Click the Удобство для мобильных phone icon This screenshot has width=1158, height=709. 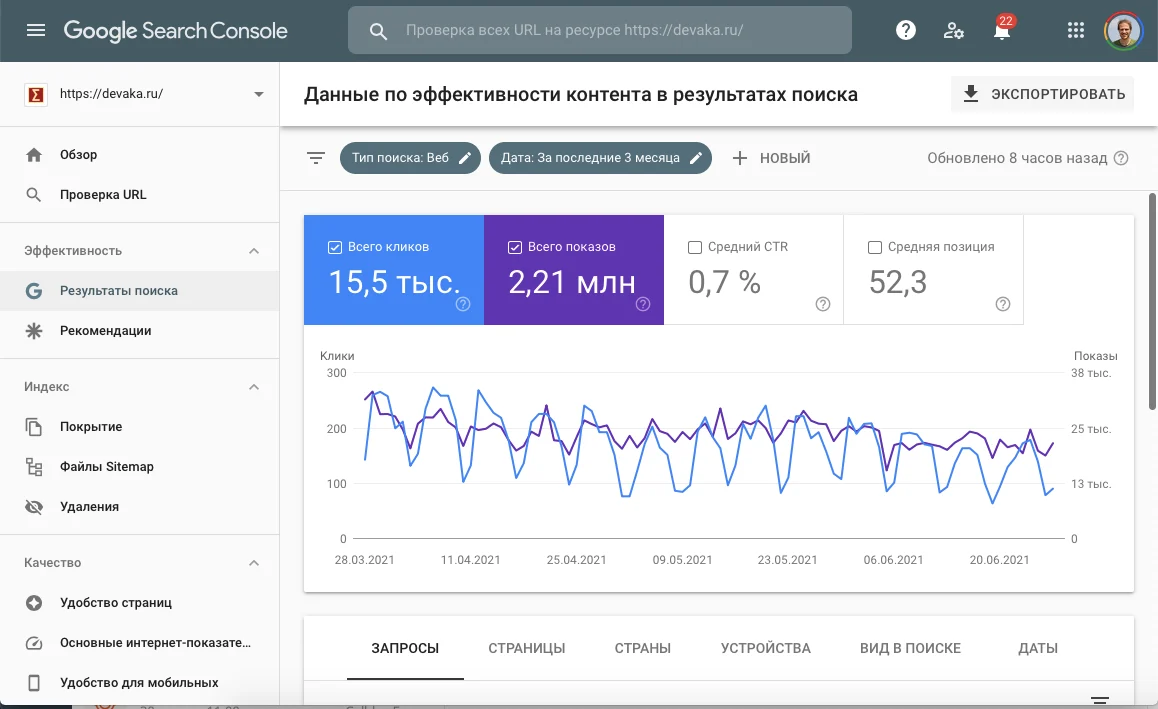34,682
